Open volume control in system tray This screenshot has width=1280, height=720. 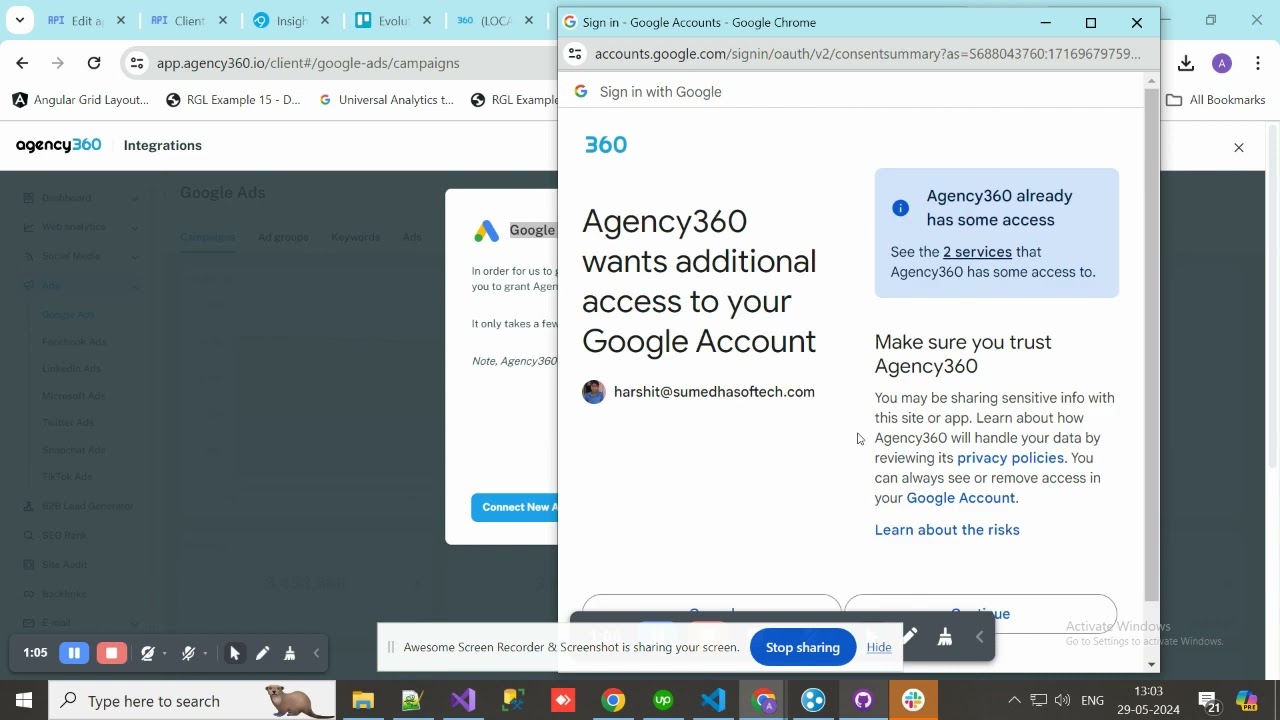pos(1063,701)
